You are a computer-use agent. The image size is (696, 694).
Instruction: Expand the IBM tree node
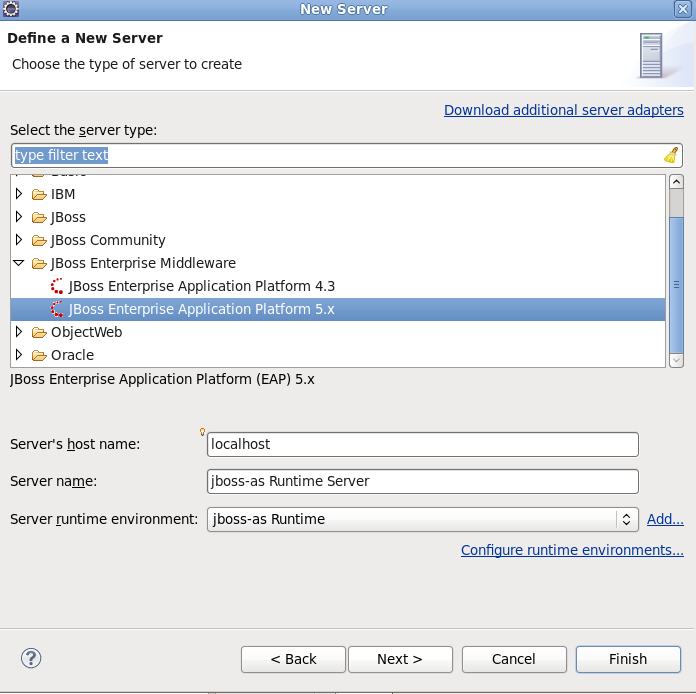pos(19,194)
